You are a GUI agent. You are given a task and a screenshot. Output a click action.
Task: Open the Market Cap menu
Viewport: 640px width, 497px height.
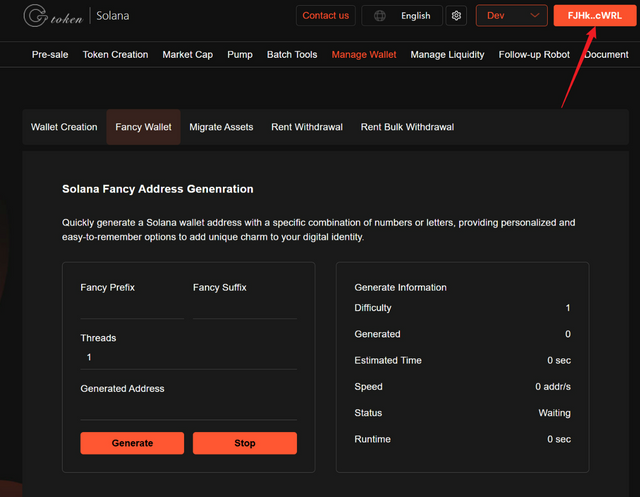point(187,55)
